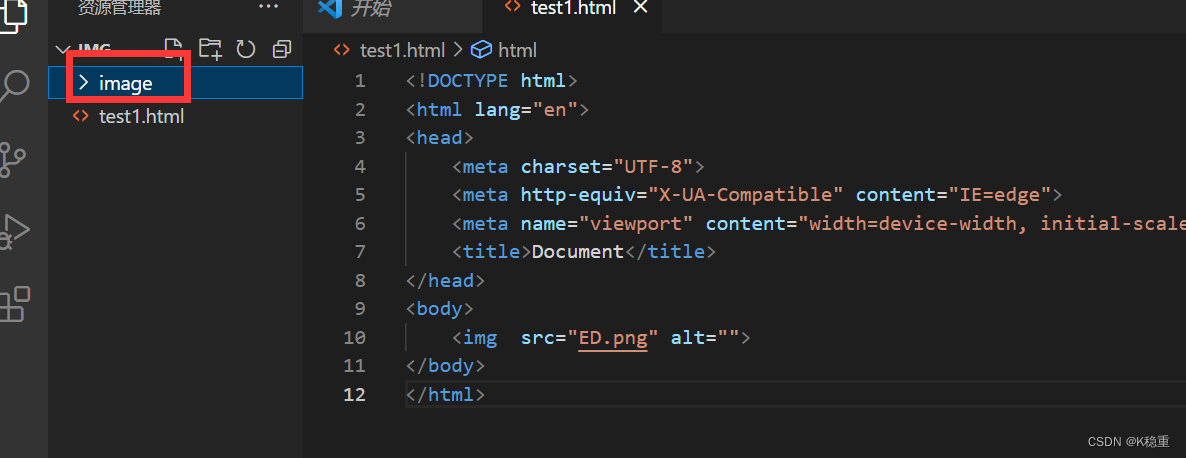Switch to the 开始 tab
This screenshot has height=458, width=1186.
point(356,8)
